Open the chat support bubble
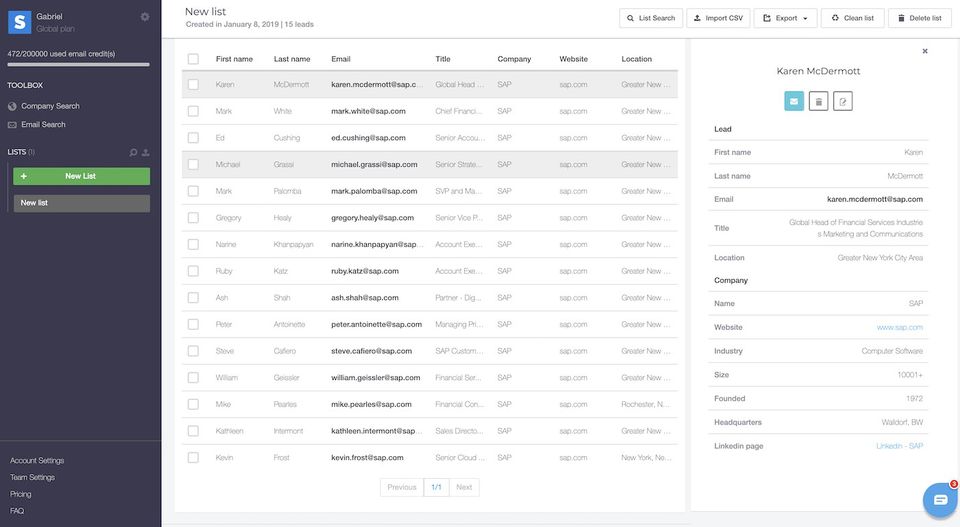The image size is (960, 527). pyautogui.click(x=940, y=499)
